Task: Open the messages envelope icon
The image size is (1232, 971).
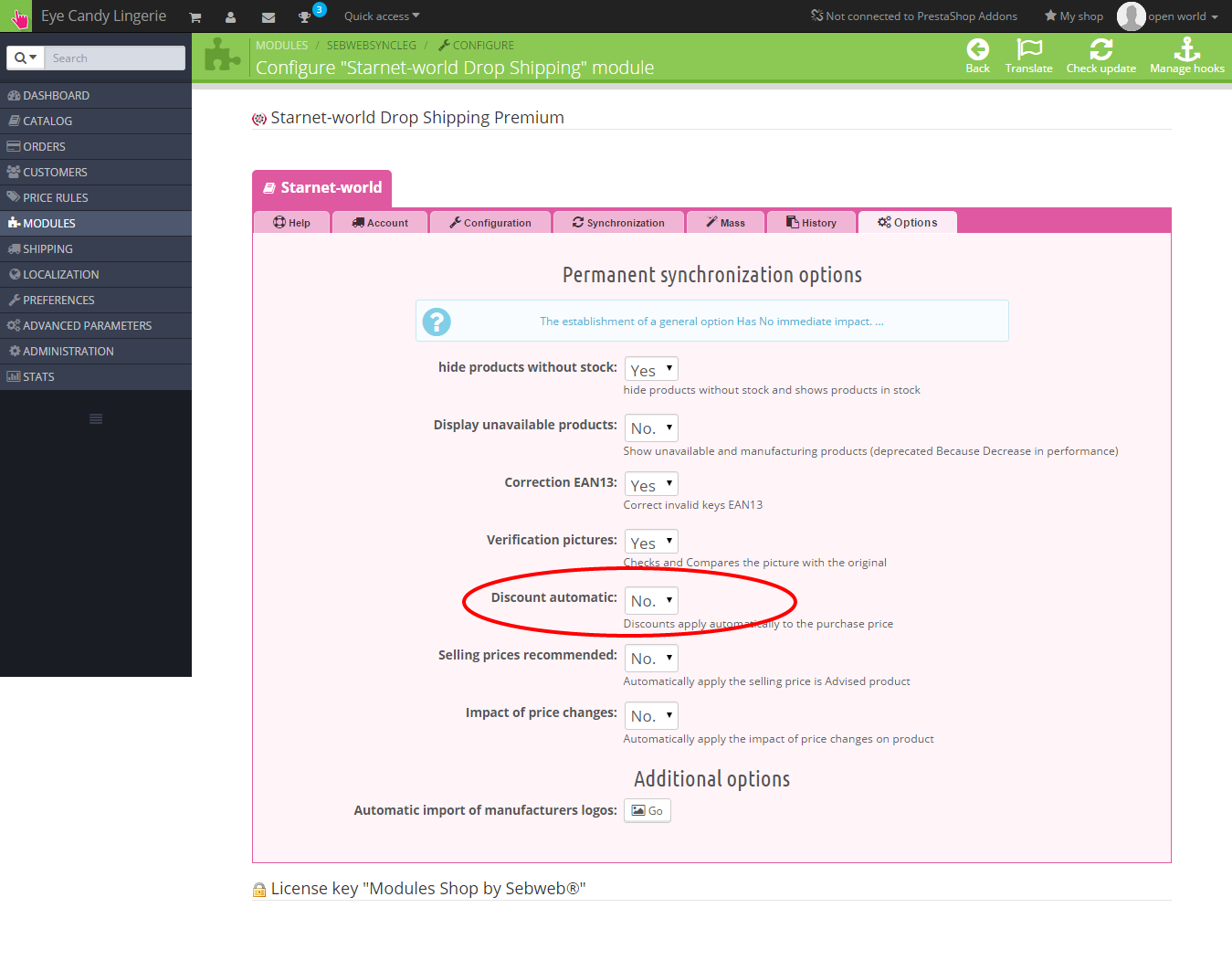Action: (268, 17)
